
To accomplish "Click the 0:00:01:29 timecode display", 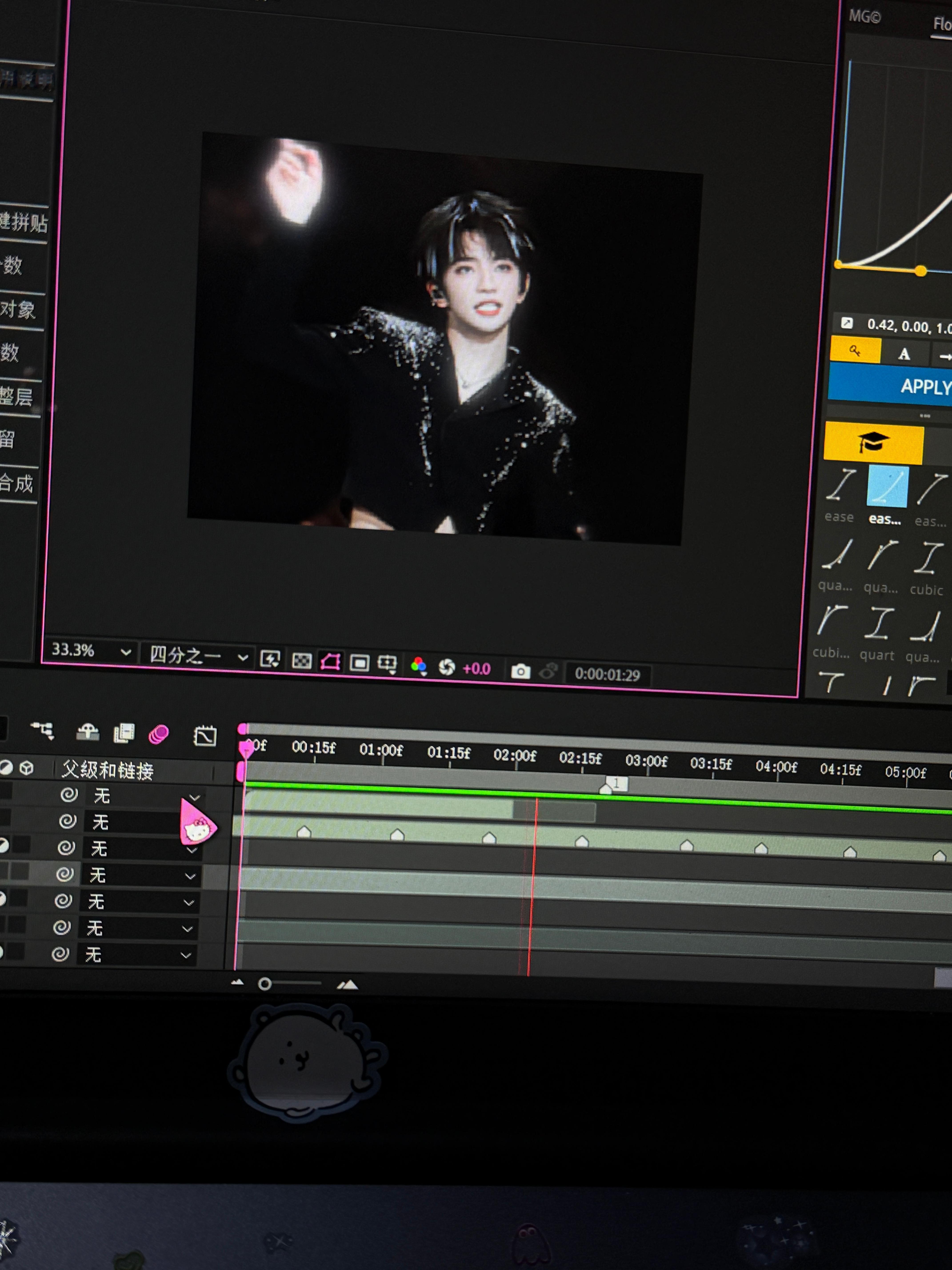I will pyautogui.click(x=608, y=675).
